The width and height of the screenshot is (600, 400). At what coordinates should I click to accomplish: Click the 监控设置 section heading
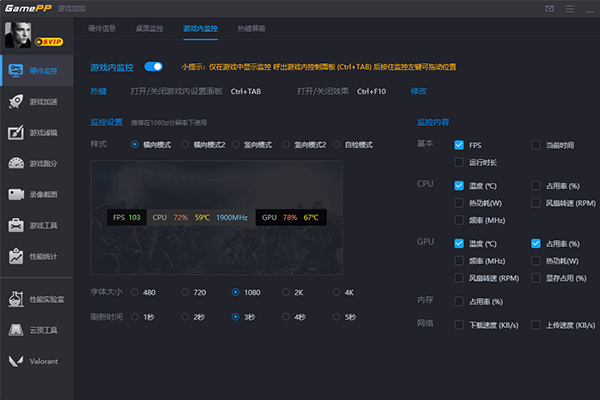click(106, 122)
